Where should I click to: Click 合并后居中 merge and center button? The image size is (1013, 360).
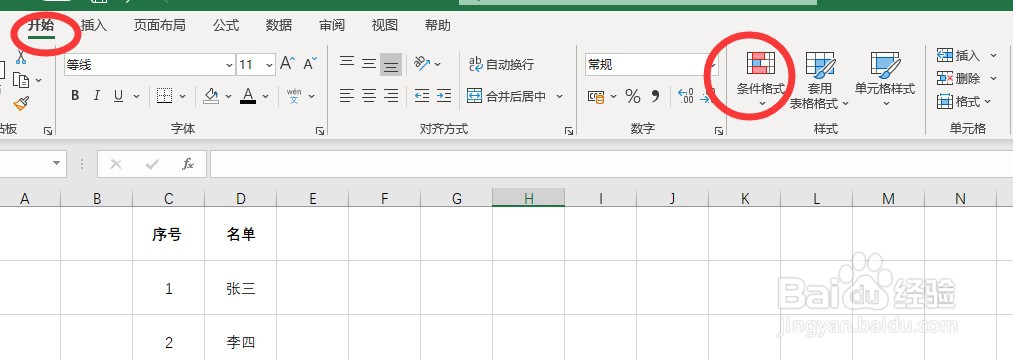click(506, 96)
